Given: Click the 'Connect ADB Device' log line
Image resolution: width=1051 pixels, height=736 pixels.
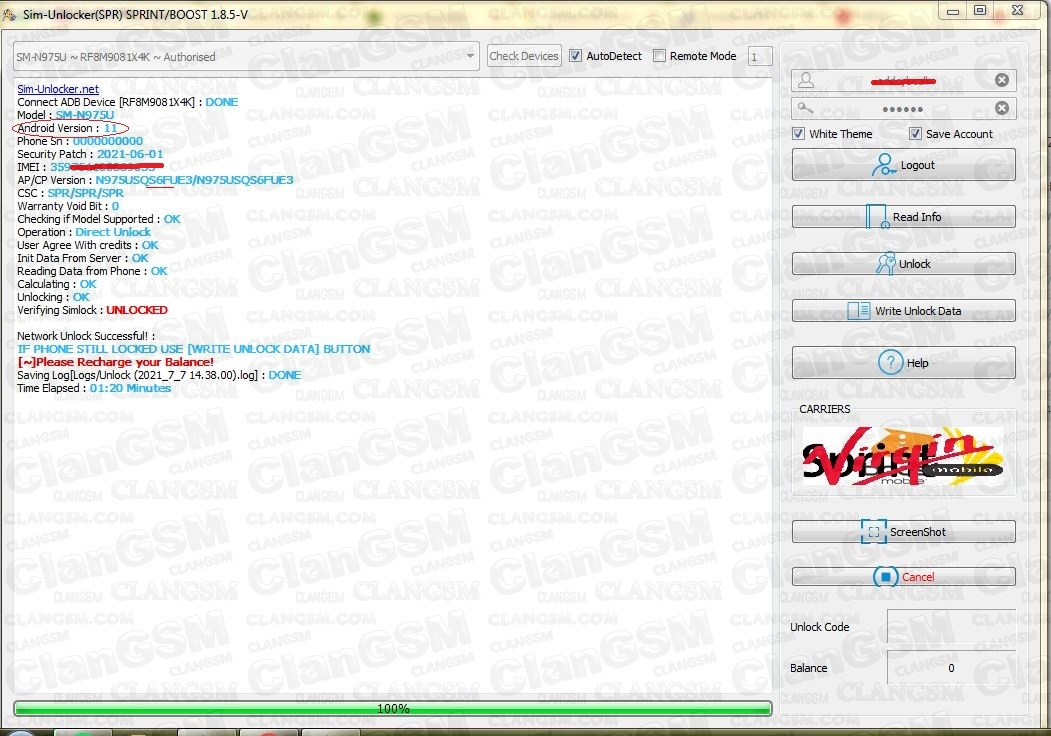Looking at the screenshot, I should click(127, 102).
